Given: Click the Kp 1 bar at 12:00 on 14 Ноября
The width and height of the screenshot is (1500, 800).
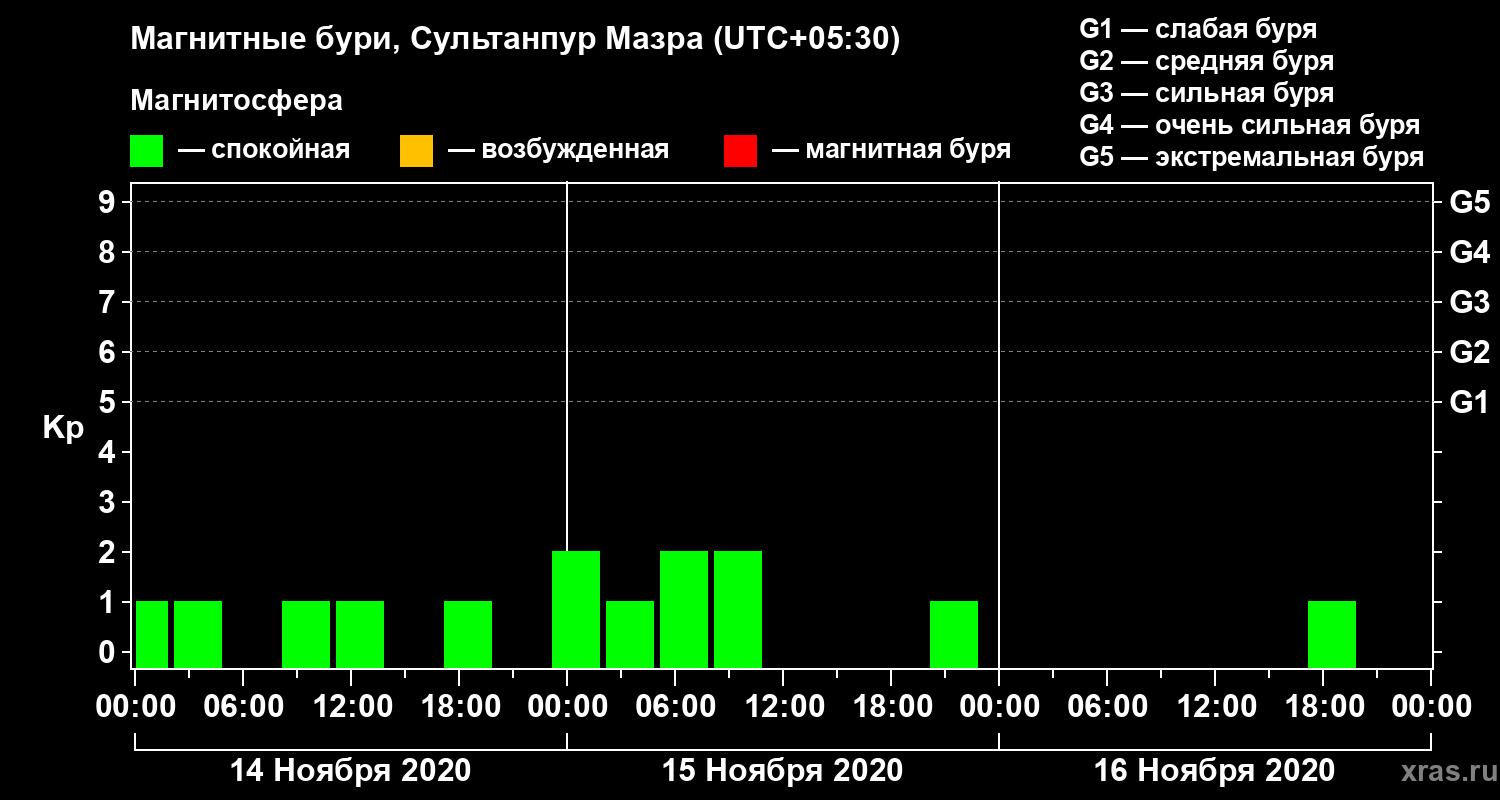Looking at the screenshot, I should 360,634.
